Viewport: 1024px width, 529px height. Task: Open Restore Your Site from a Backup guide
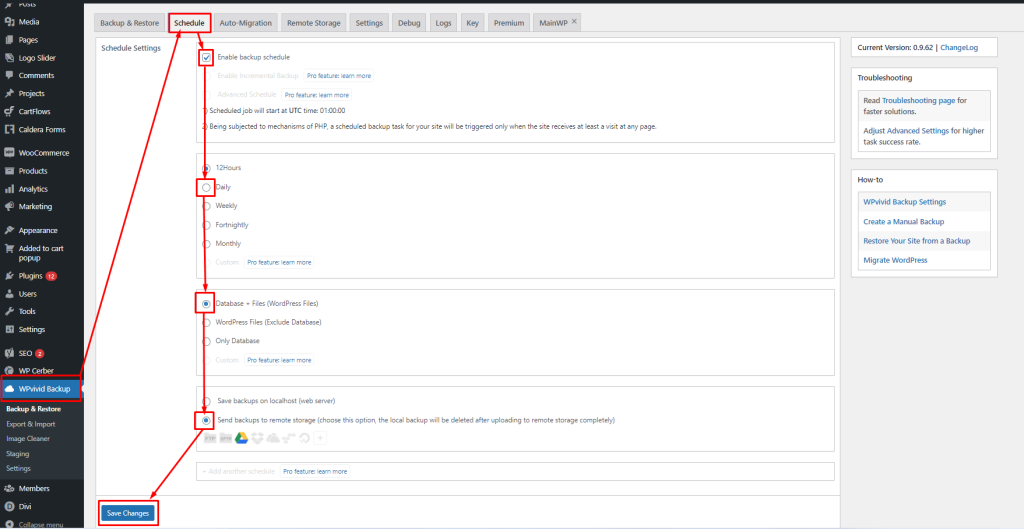[916, 241]
